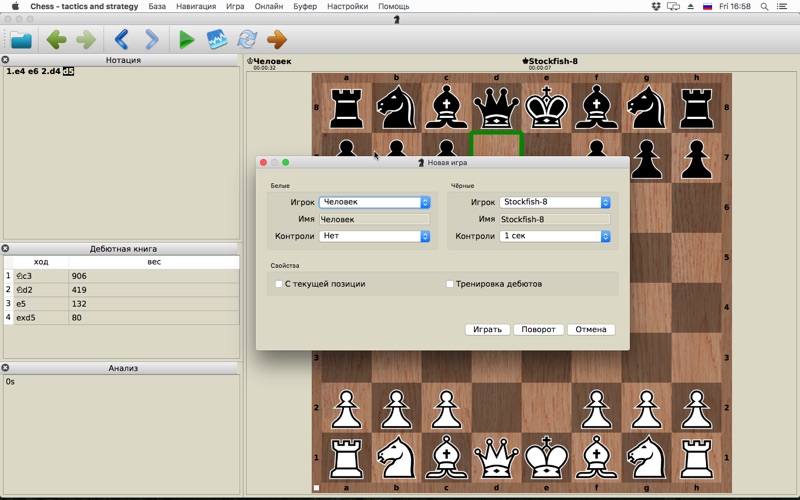Open the Russian flag input menu

708,7
